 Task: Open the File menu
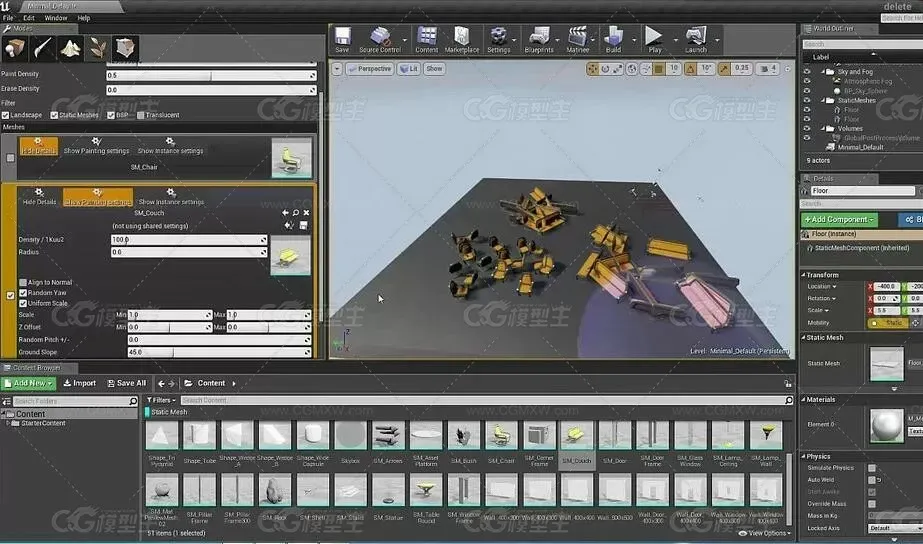[x=8, y=18]
